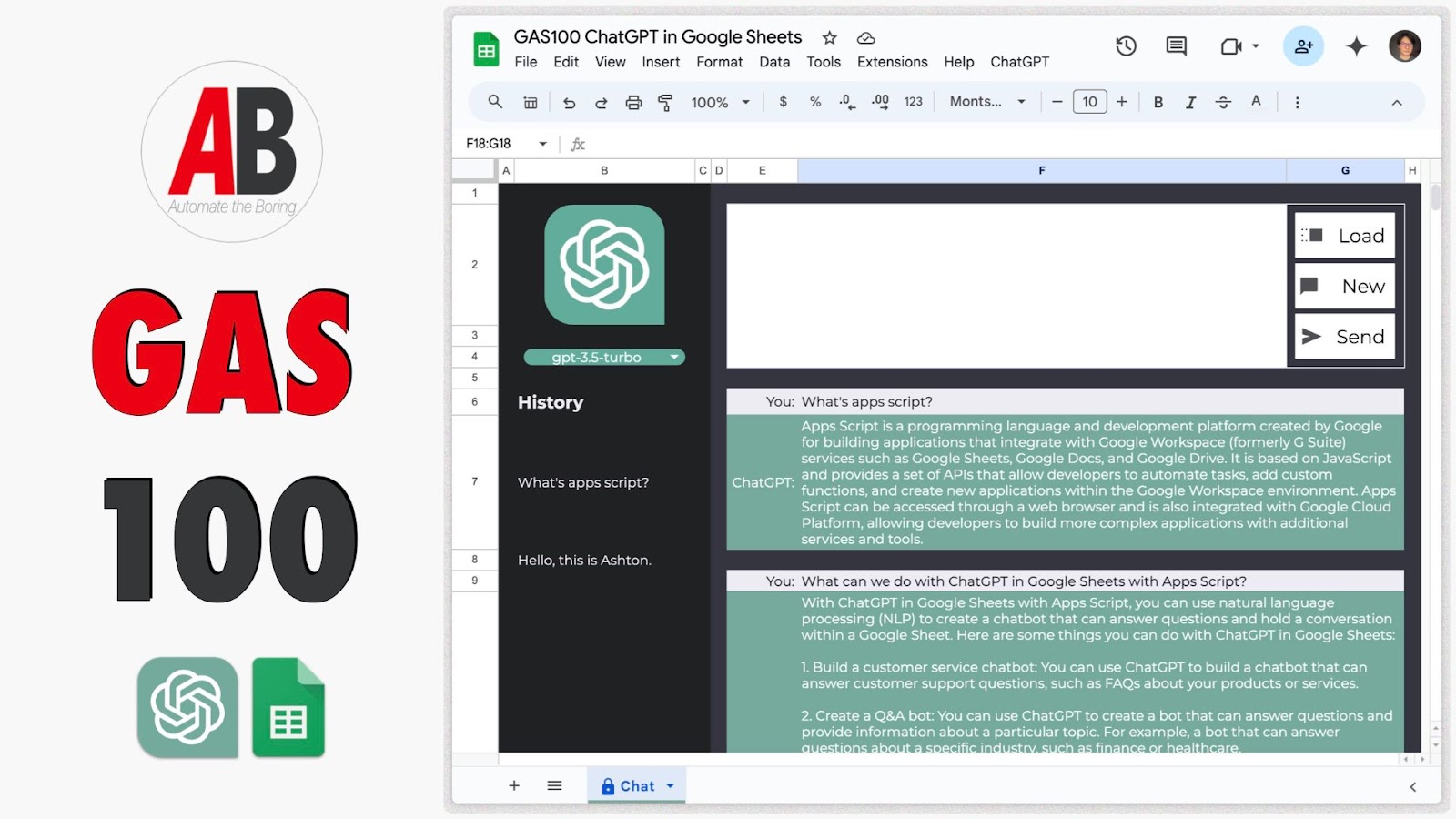The image size is (1456, 819).
Task: Select row 7 header
Action: click(x=474, y=481)
